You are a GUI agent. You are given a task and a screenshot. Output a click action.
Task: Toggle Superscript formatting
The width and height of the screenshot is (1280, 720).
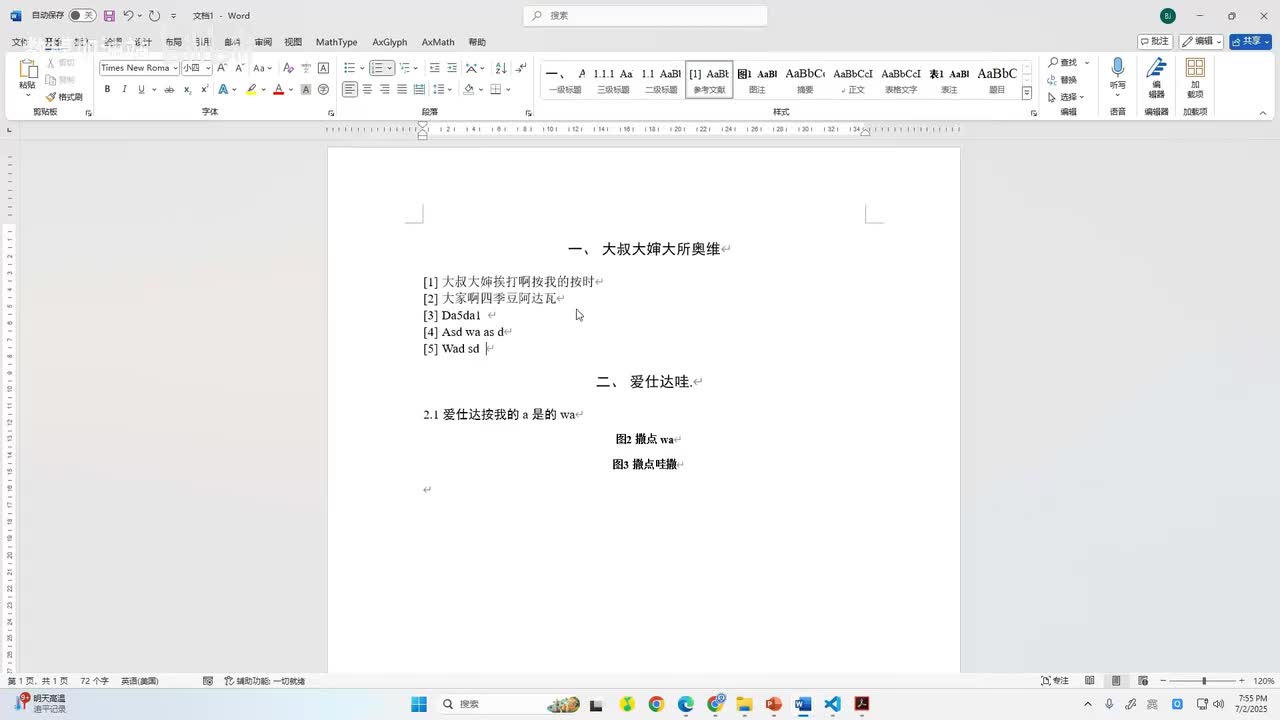point(203,89)
